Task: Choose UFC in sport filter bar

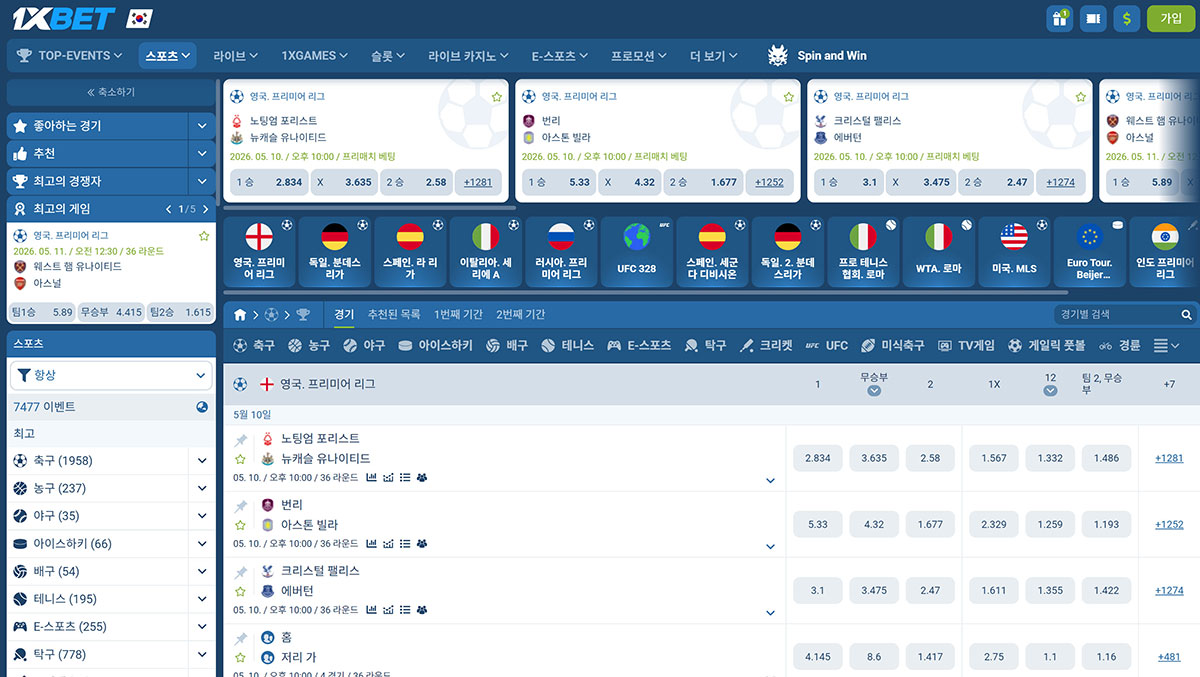Action: [826, 345]
